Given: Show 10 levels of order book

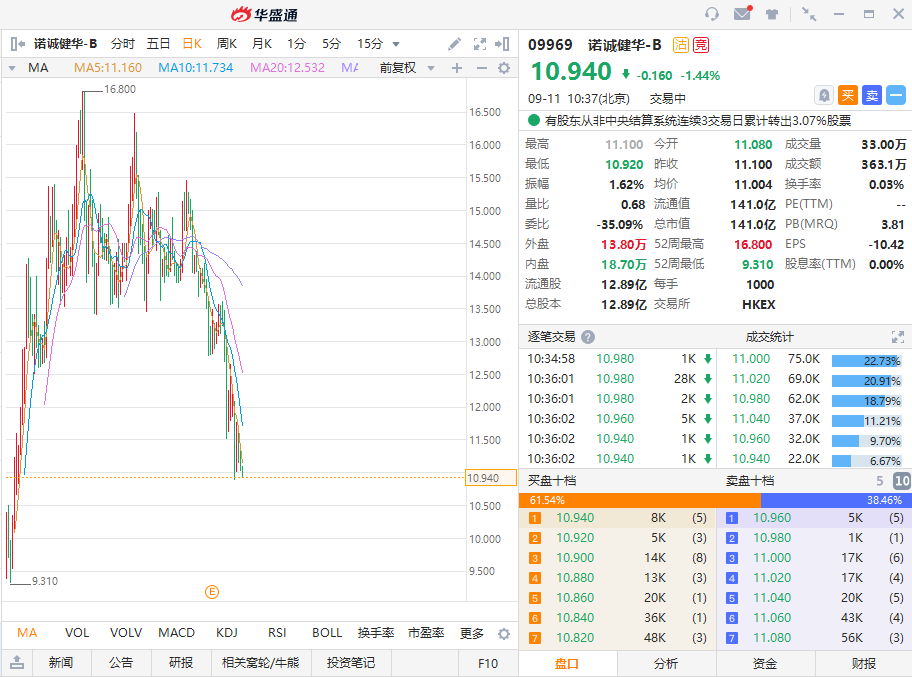Looking at the screenshot, I should coord(902,481).
